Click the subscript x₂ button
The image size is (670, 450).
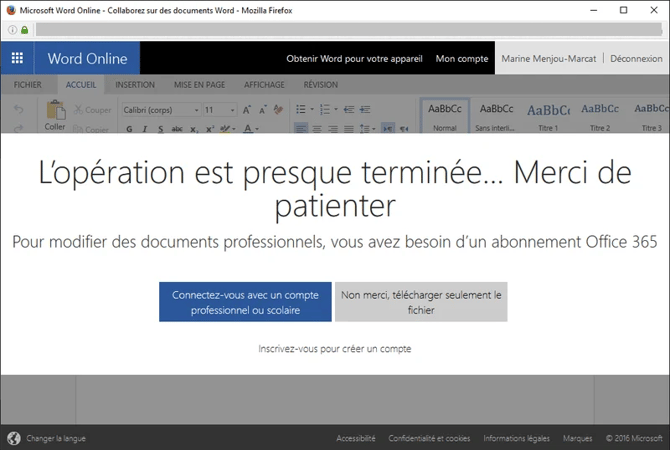tap(194, 129)
